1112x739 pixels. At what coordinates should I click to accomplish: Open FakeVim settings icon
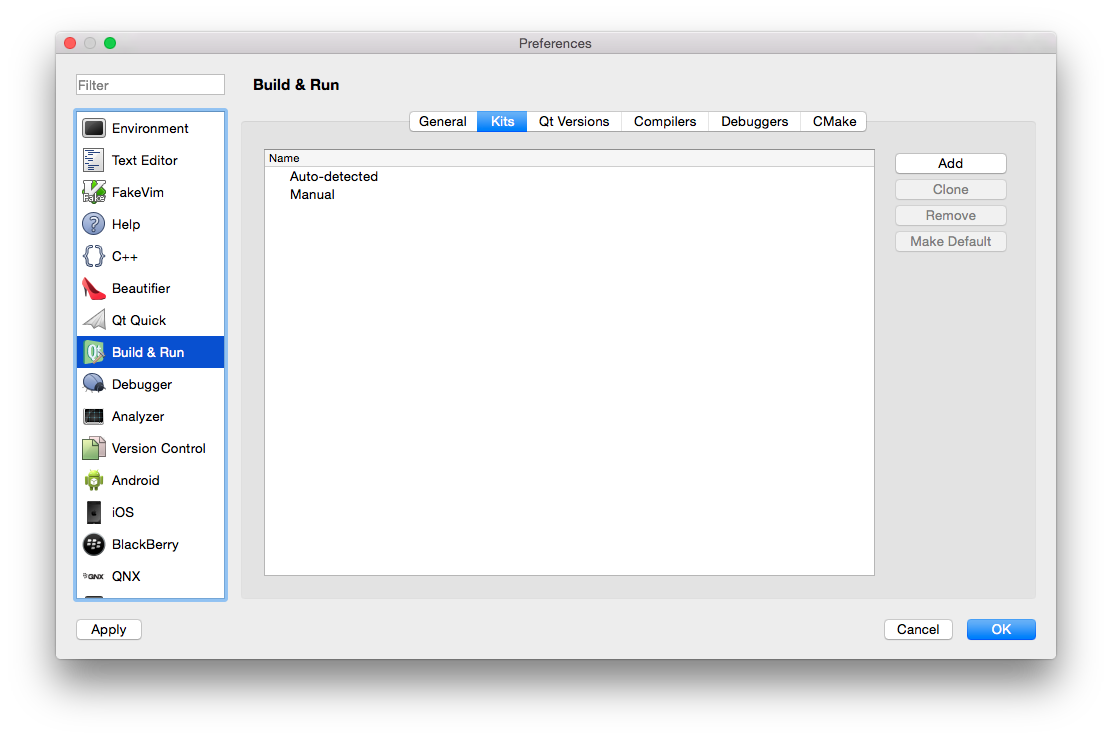tap(94, 192)
